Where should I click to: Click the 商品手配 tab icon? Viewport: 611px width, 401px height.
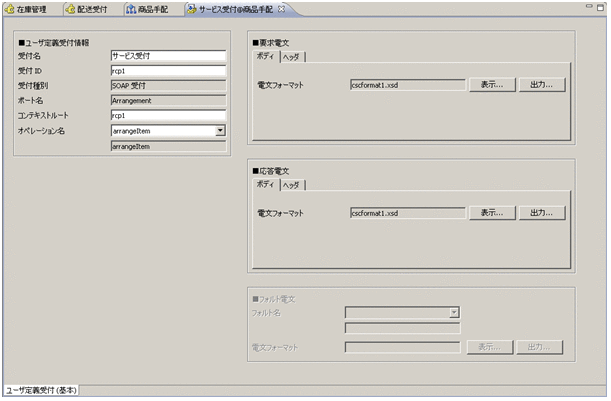(x=131, y=9)
